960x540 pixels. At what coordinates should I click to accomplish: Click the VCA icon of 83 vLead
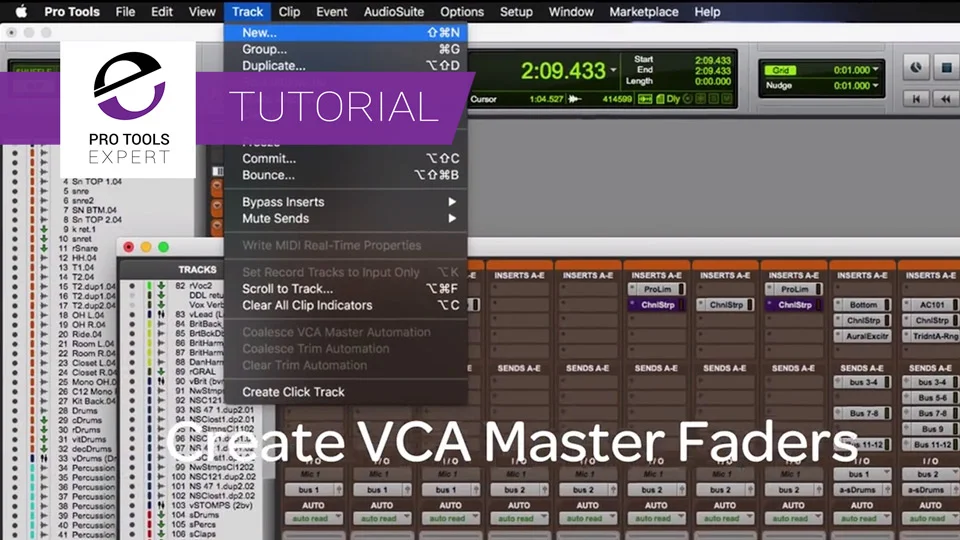tap(161, 314)
